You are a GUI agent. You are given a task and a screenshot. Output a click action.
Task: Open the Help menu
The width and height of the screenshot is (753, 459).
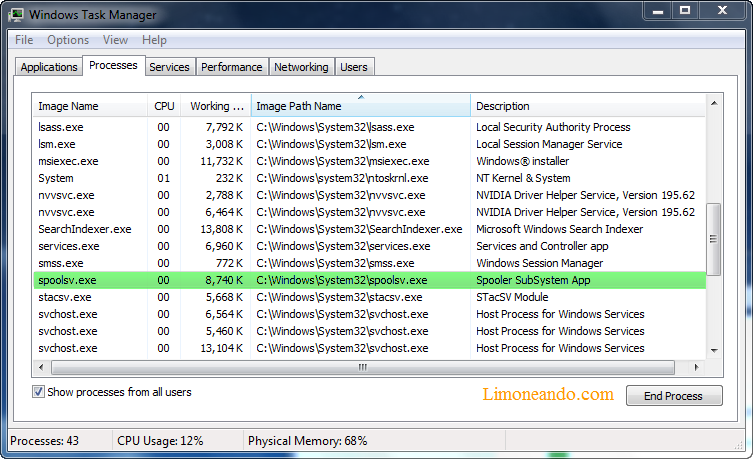tap(154, 40)
